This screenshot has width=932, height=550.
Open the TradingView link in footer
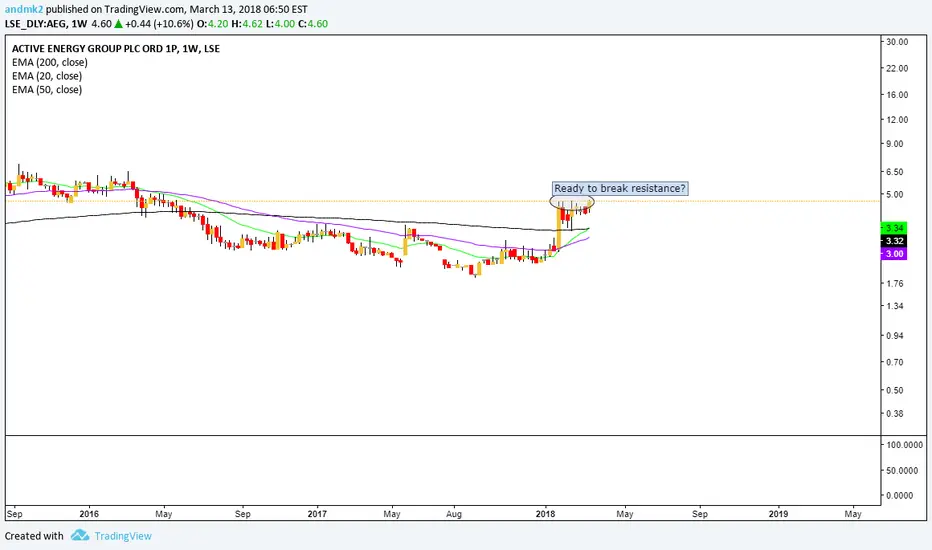pyautogui.click(x=123, y=536)
